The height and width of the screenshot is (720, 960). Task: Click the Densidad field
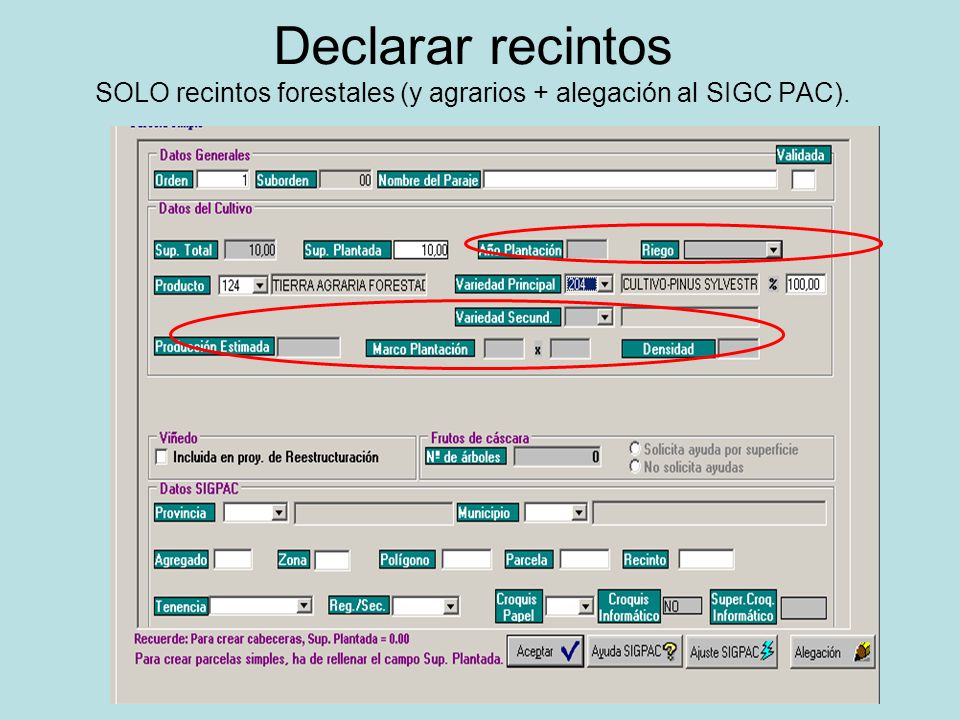pyautogui.click(x=738, y=349)
